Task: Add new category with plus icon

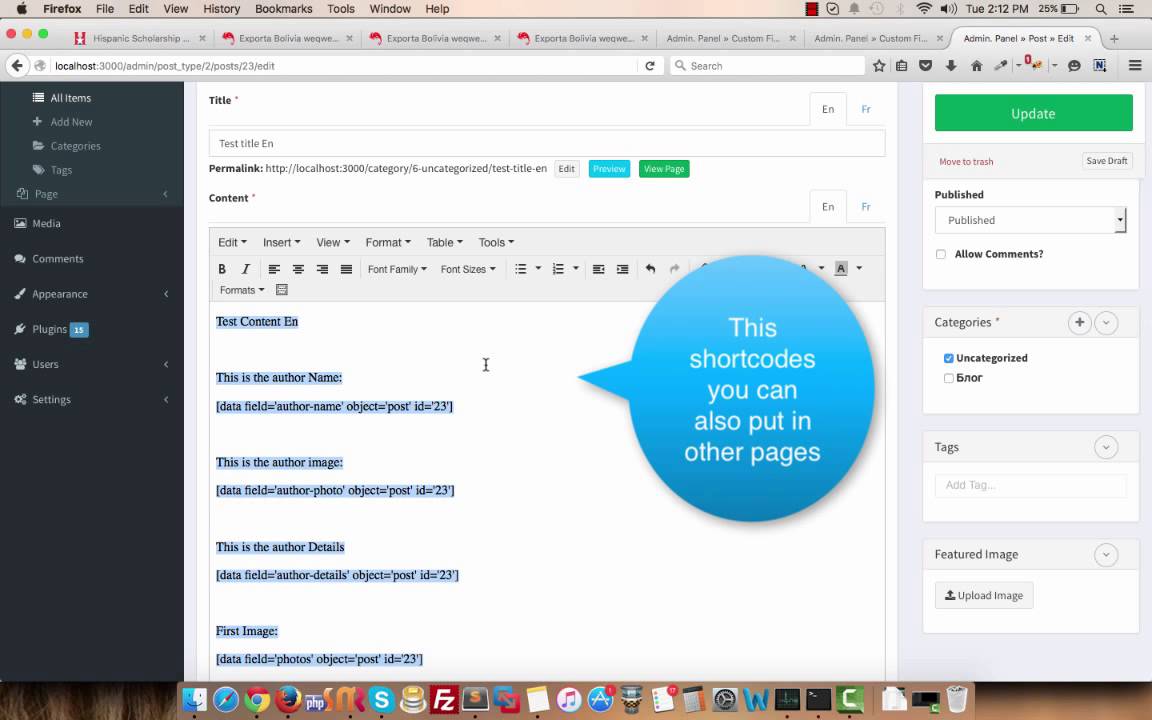Action: (x=1079, y=323)
